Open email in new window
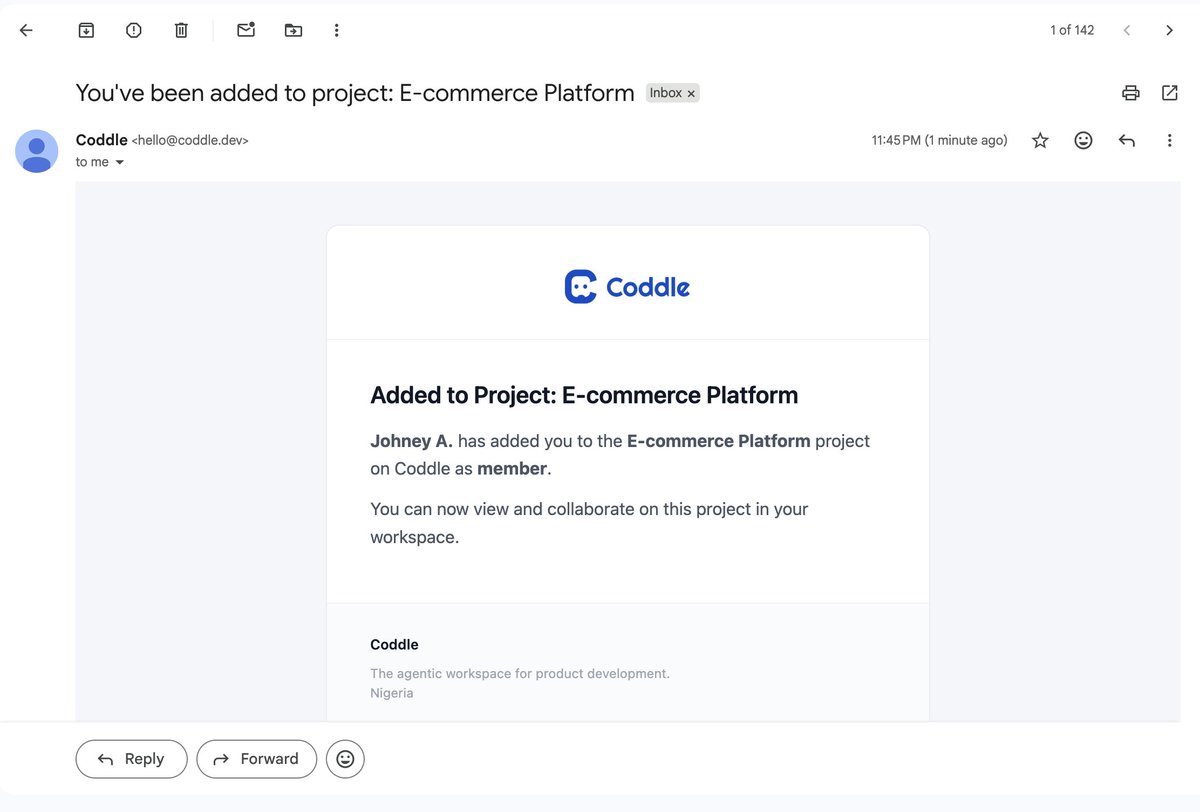 [1169, 93]
